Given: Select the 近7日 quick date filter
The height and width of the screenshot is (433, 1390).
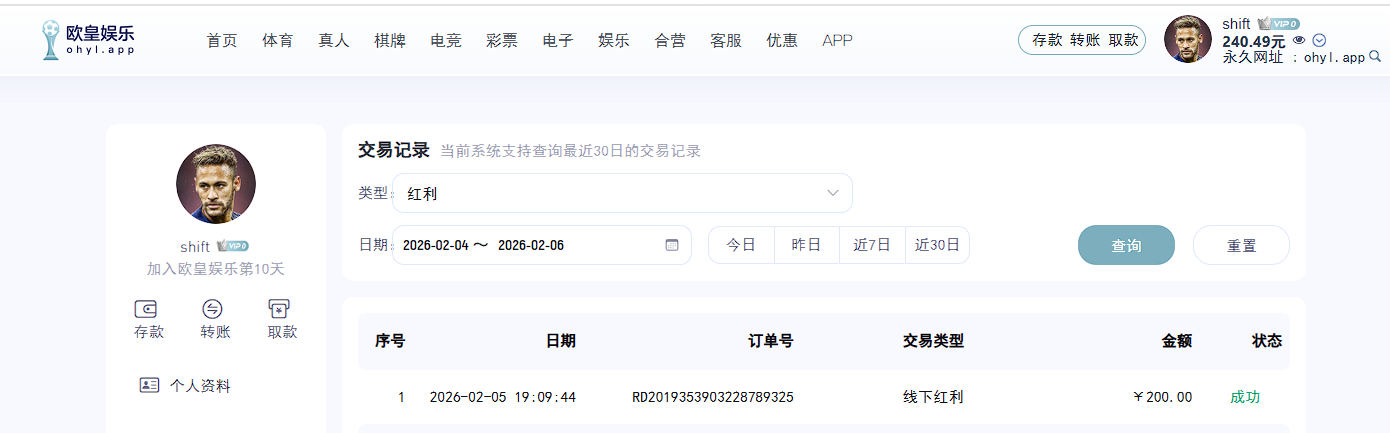Looking at the screenshot, I should (872, 245).
